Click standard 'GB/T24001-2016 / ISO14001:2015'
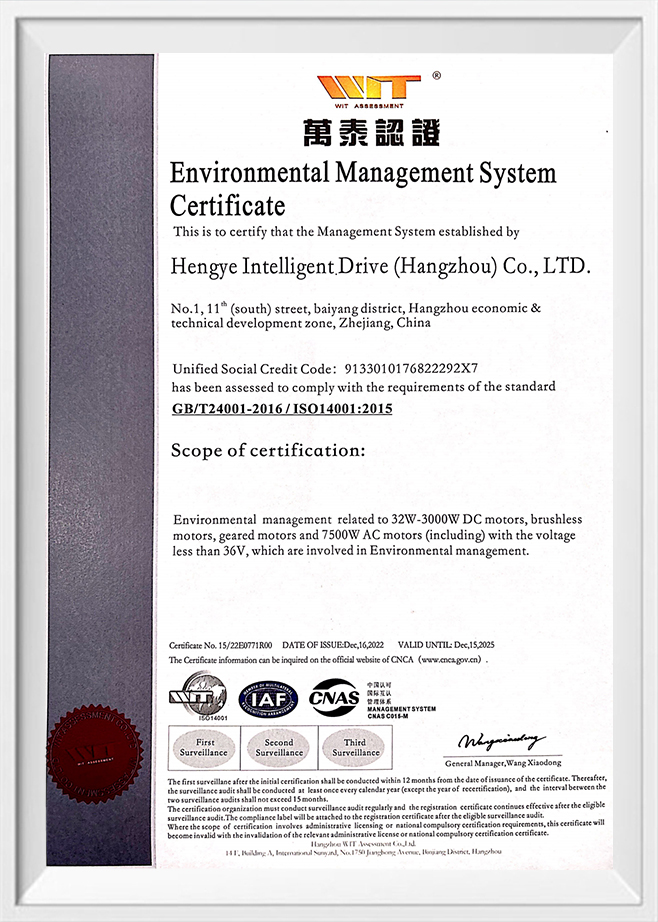The height and width of the screenshot is (922, 658). tap(282, 409)
